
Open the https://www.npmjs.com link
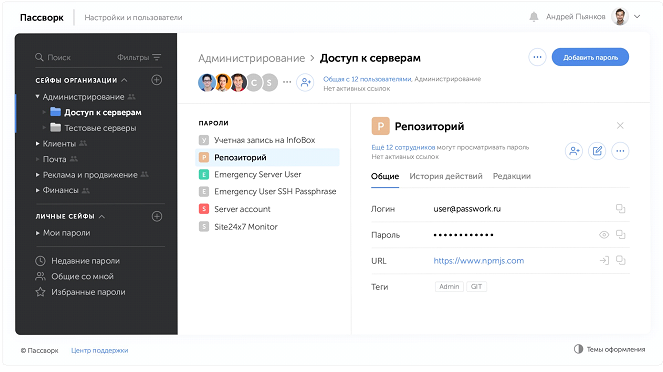point(479,261)
